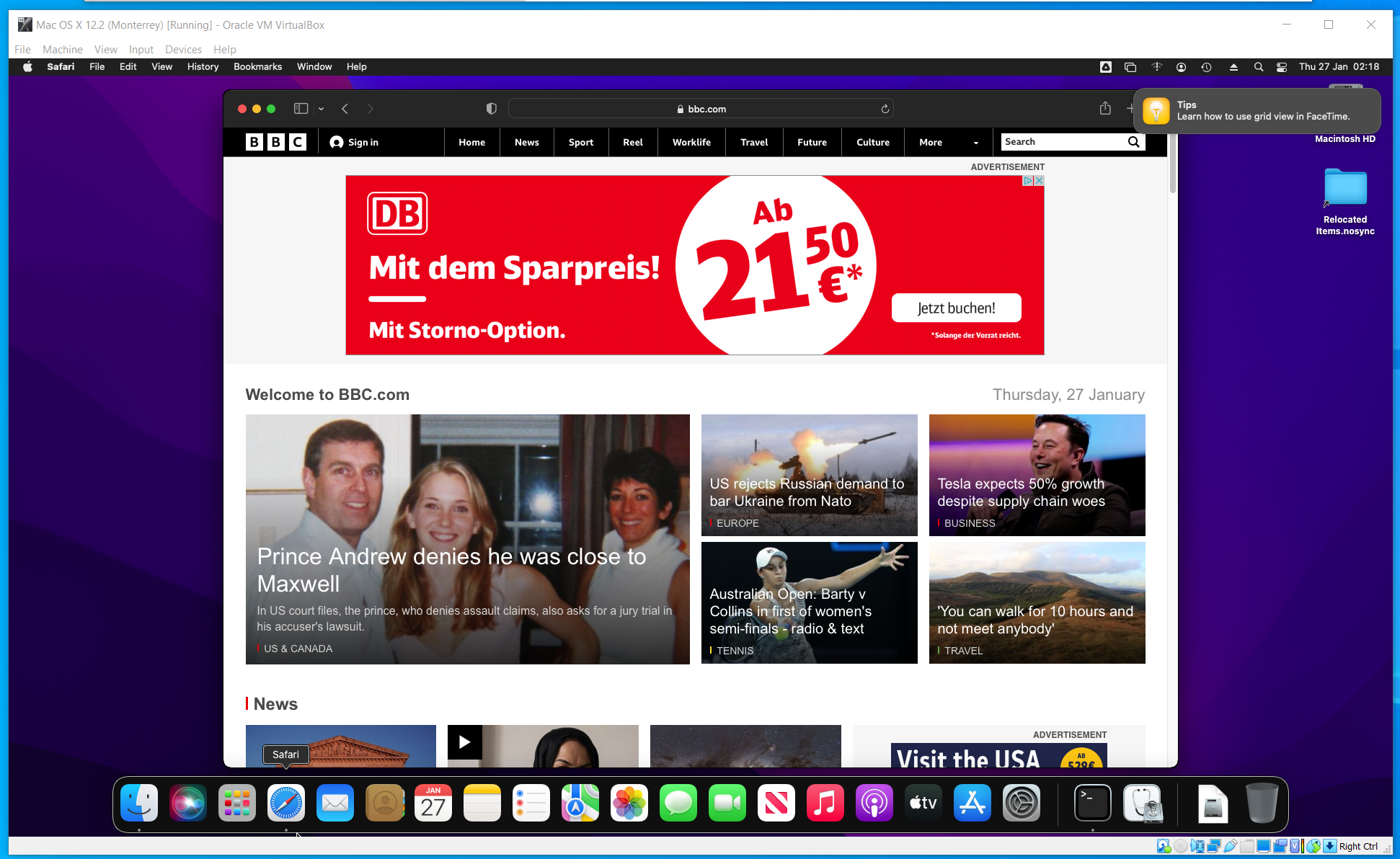Open the App Store from Dock

tap(973, 803)
